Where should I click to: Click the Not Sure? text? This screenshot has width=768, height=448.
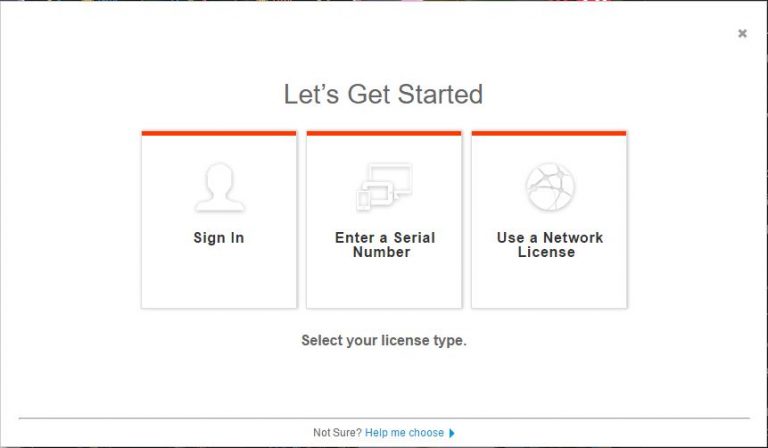337,433
